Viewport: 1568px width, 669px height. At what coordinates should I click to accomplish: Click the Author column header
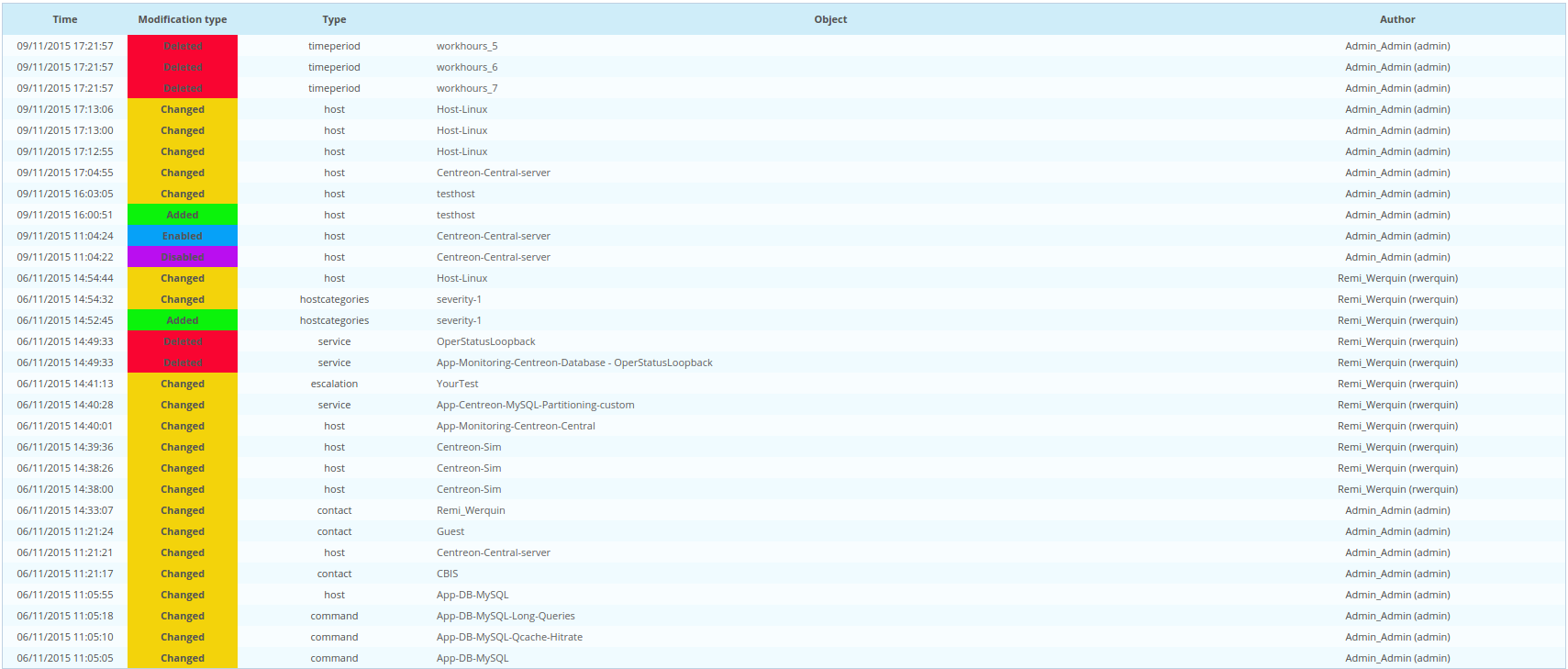click(x=1396, y=19)
